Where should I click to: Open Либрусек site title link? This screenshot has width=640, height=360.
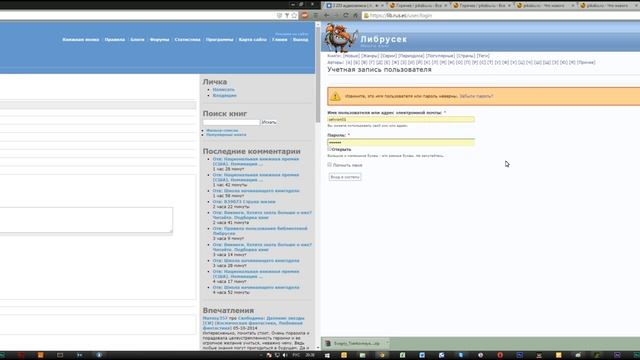tap(384, 39)
